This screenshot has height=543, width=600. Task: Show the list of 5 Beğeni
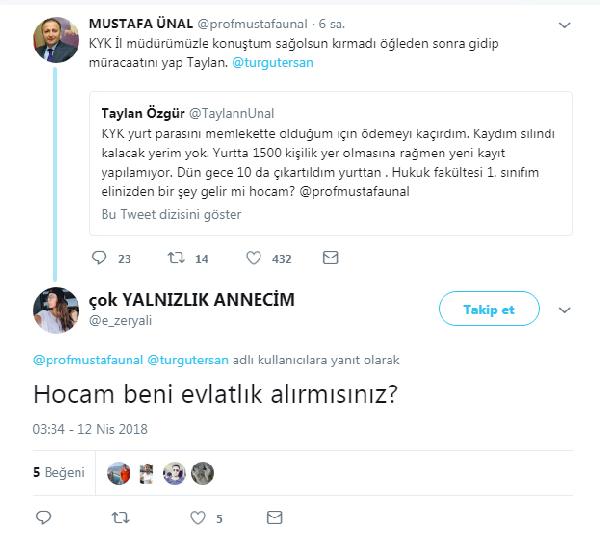click(59, 472)
